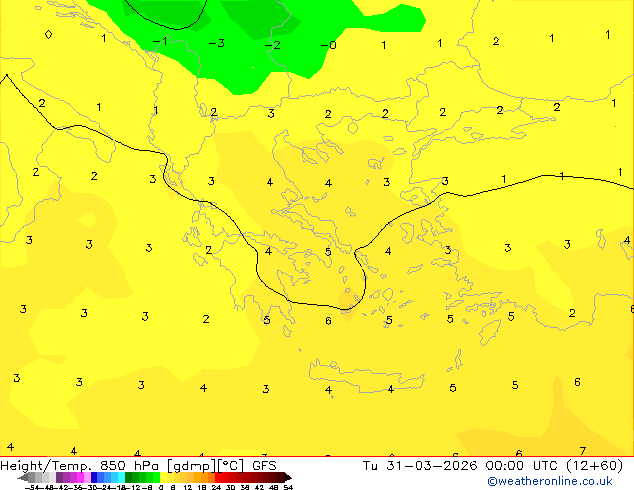Click the "54" label at the scale's right end
Screen dimensions: 634x490
click(x=288, y=487)
